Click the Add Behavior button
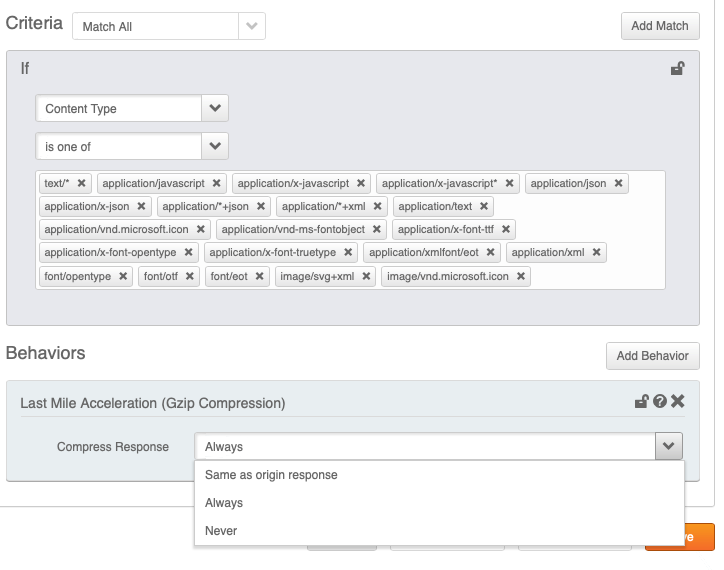The width and height of the screenshot is (724, 570). click(x=653, y=356)
